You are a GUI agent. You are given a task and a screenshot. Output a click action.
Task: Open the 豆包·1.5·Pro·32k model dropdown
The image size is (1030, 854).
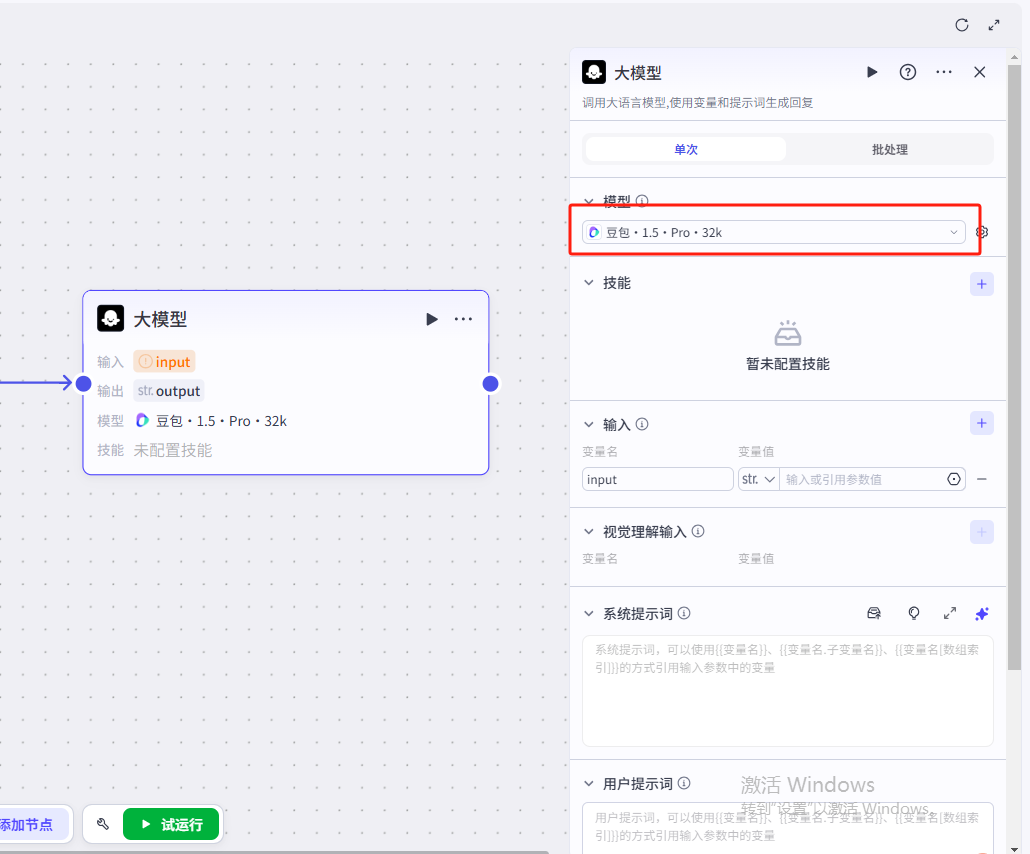773,232
